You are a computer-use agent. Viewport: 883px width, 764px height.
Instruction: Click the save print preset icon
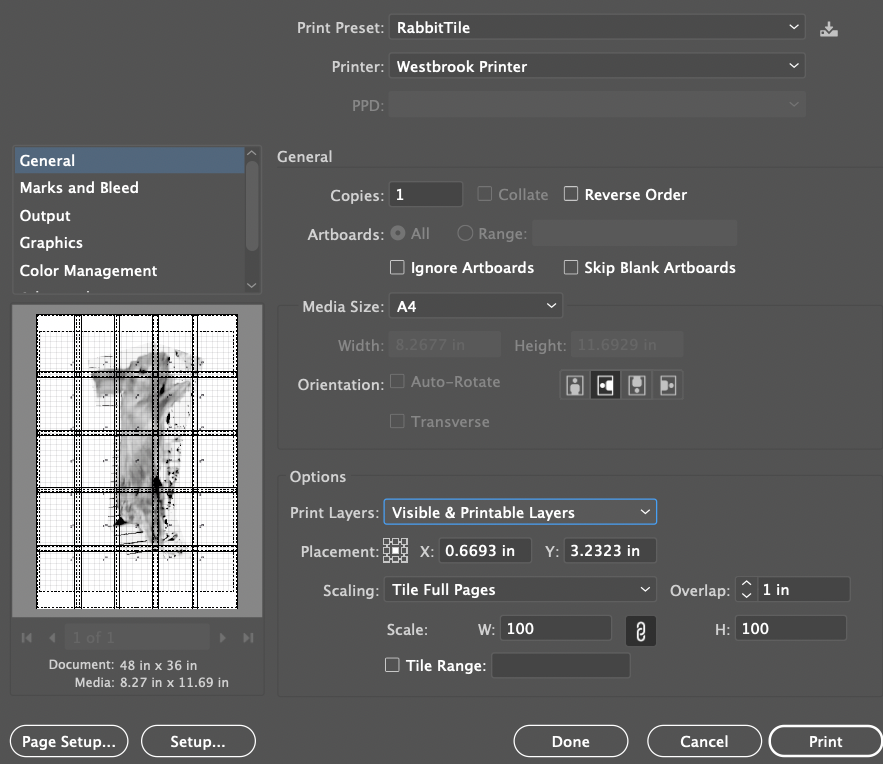(x=828, y=28)
